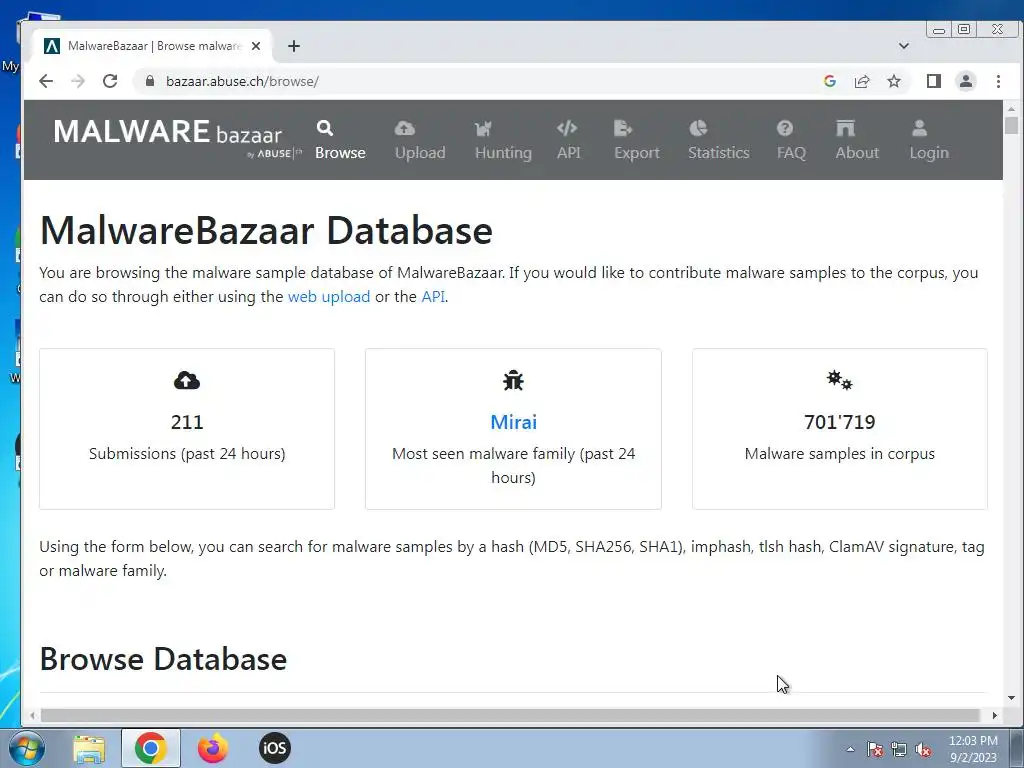Open the Hunting menu item label
Viewport: 1024px width, 768px height.
click(x=503, y=153)
